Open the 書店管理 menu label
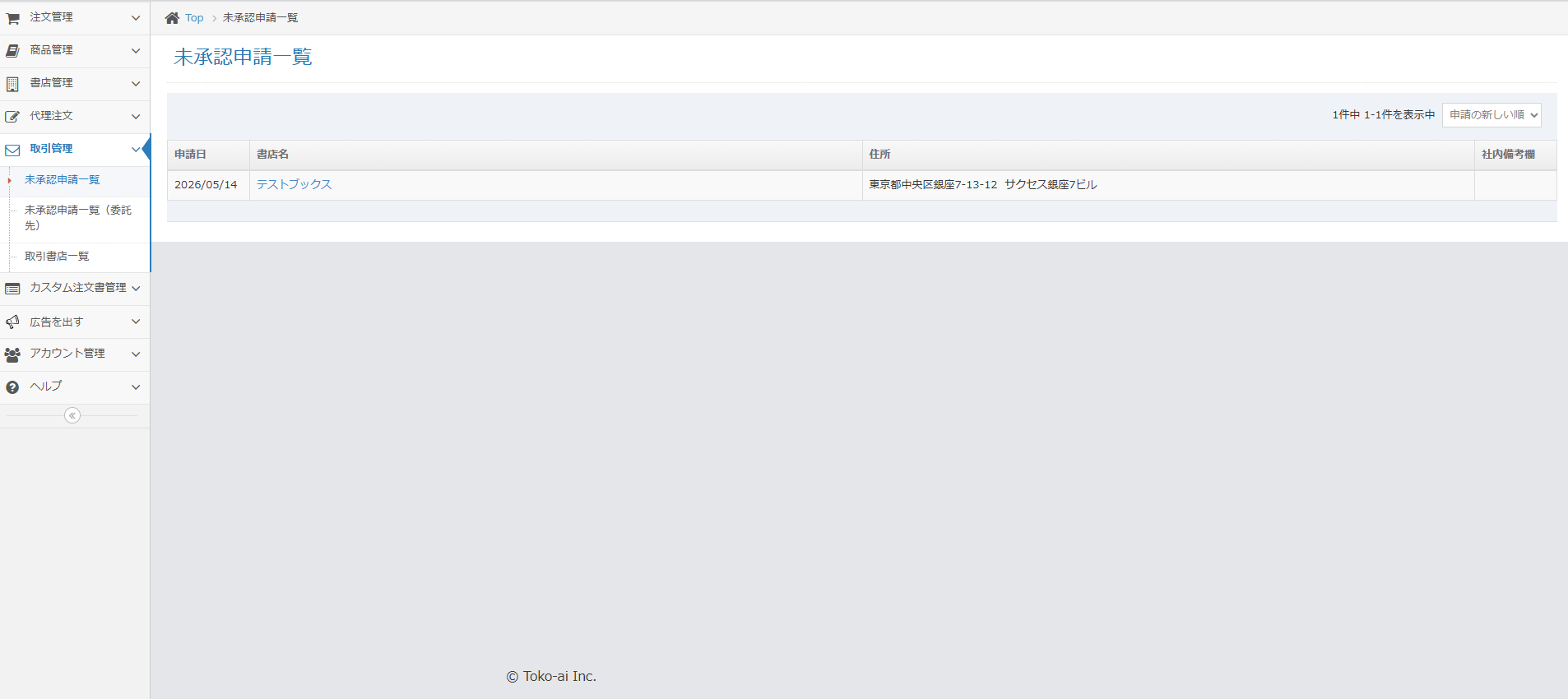Image resolution: width=1568 pixels, height=699 pixels. point(51,83)
